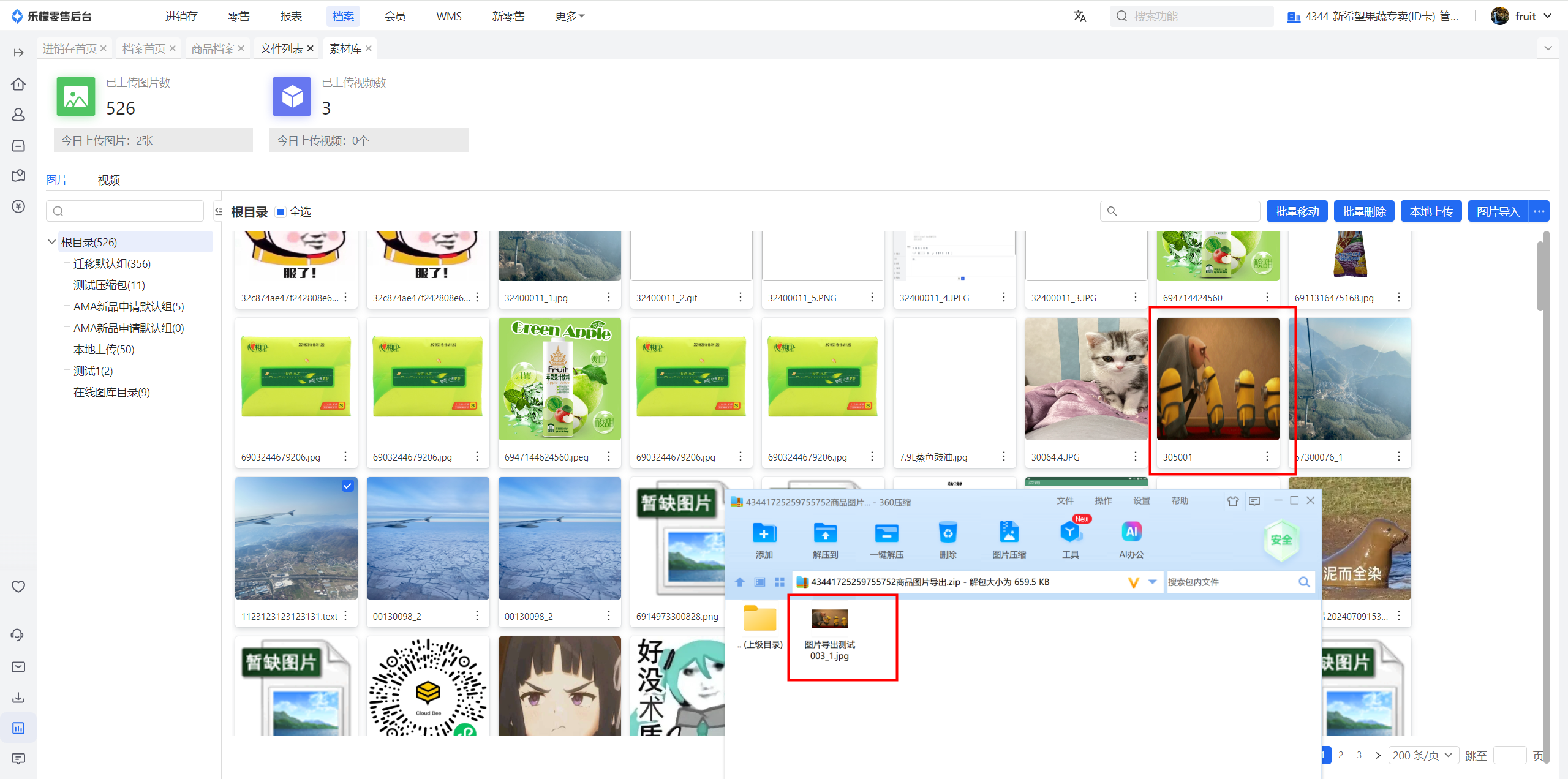Image resolution: width=1568 pixels, height=779 pixels.
Task: Click the 批量移动 button
Action: (1297, 211)
